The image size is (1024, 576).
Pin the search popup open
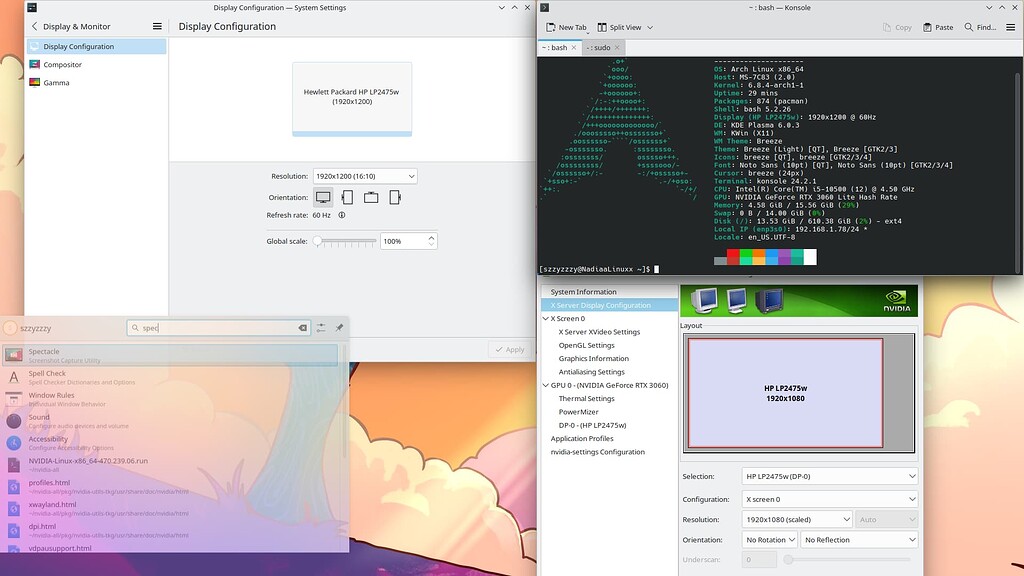[339, 327]
